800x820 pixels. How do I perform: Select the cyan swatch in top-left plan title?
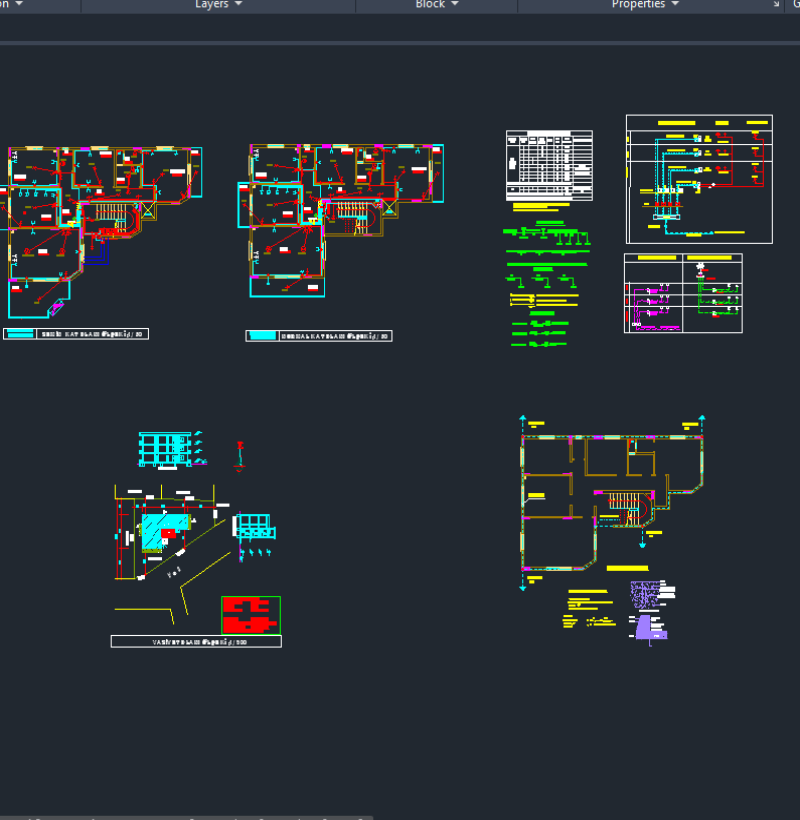20,334
